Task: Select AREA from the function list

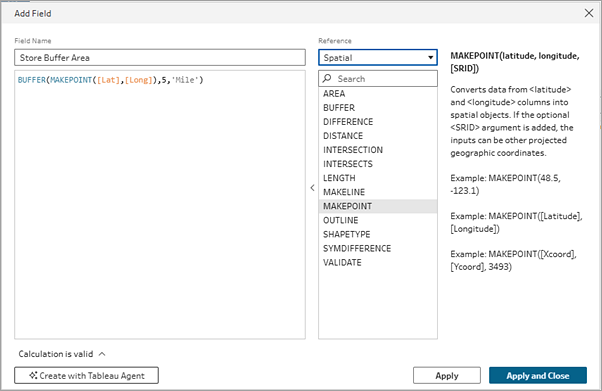Action: 378,94
